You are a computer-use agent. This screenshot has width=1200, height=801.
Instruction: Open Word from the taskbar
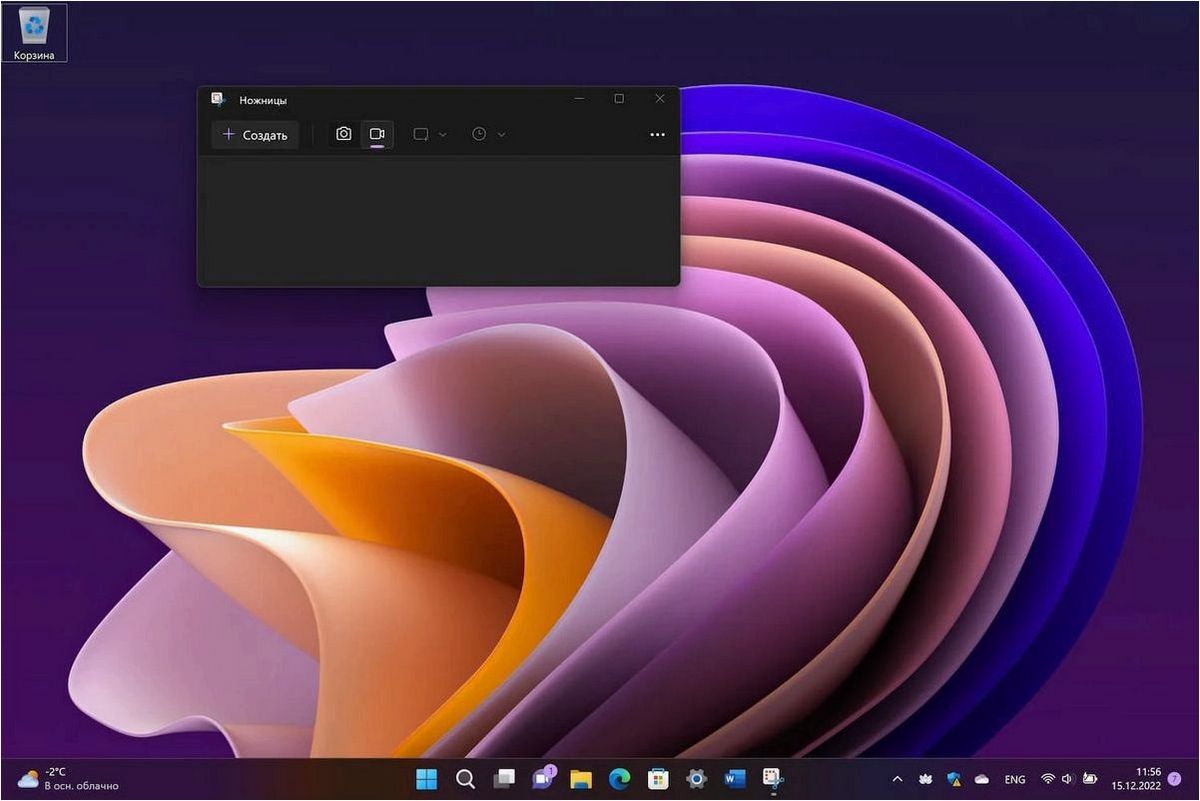(736, 779)
